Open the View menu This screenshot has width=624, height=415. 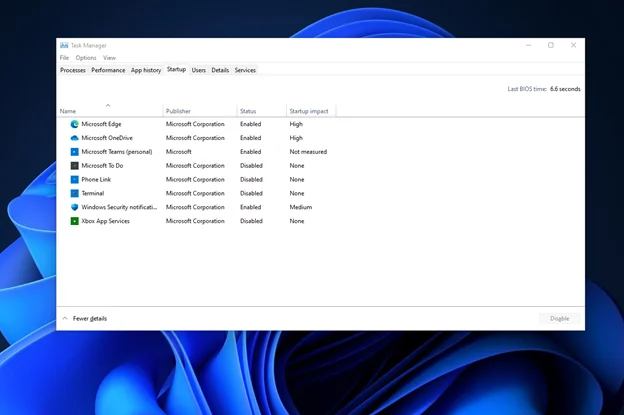pos(109,58)
